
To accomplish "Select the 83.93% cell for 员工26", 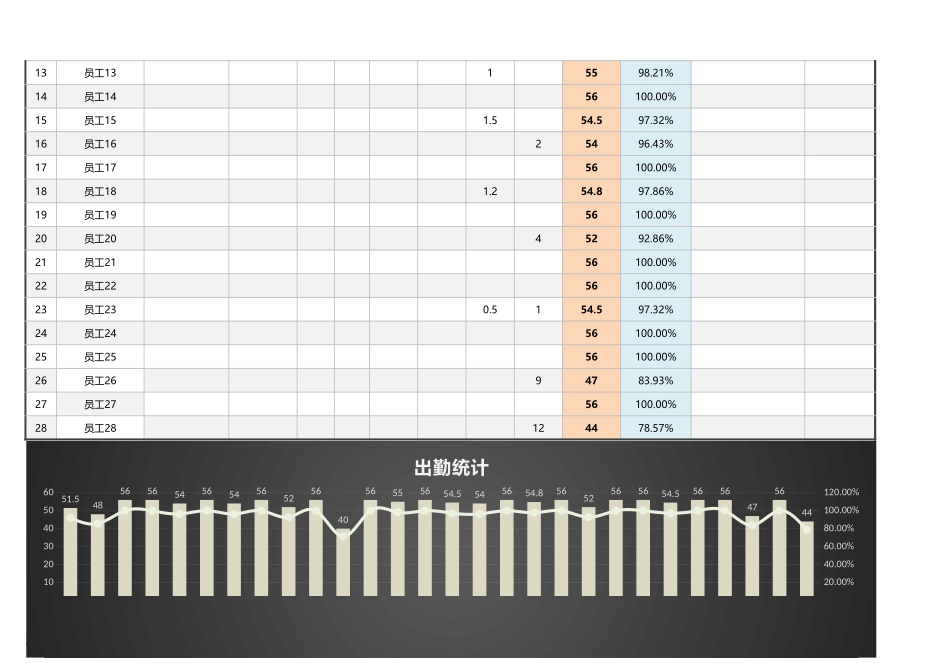I will click(x=656, y=380).
